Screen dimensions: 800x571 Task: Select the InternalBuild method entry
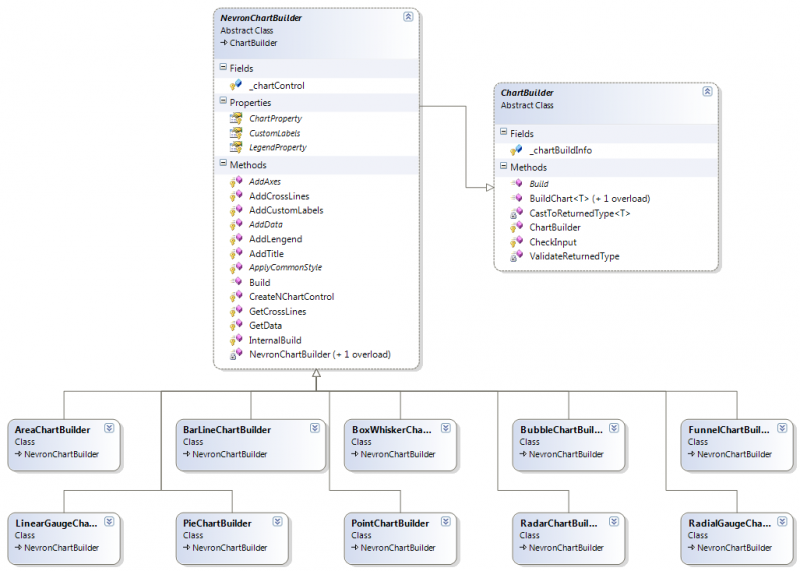pos(274,340)
